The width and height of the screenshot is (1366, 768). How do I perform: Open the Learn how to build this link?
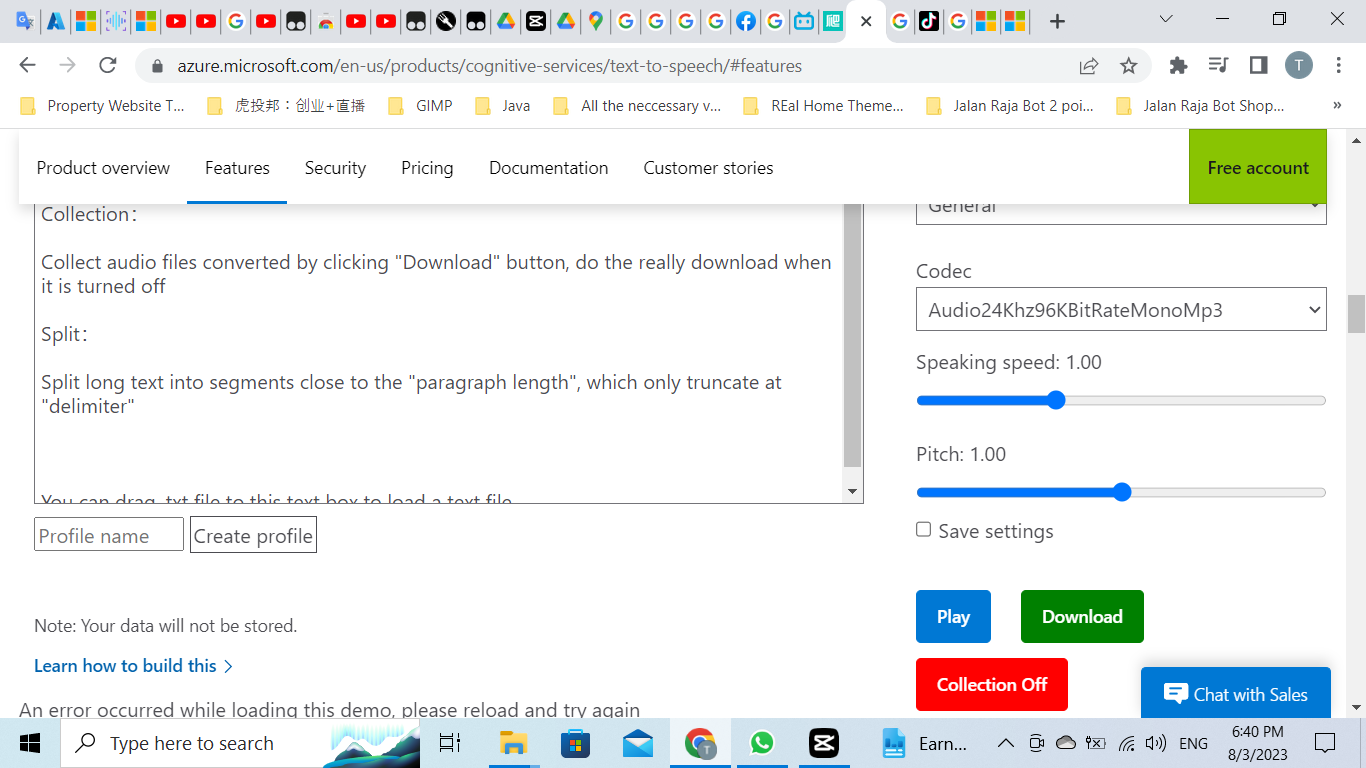[125, 665]
